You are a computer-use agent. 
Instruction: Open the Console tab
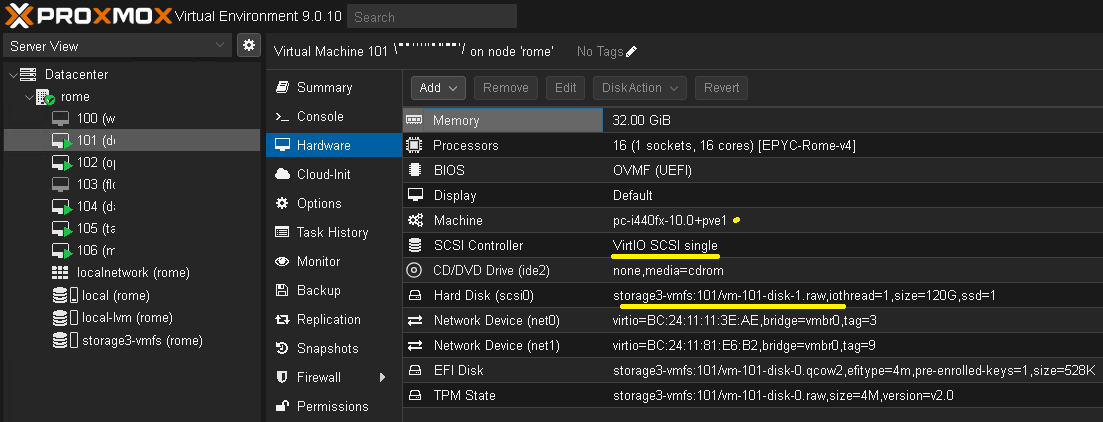click(x=319, y=117)
